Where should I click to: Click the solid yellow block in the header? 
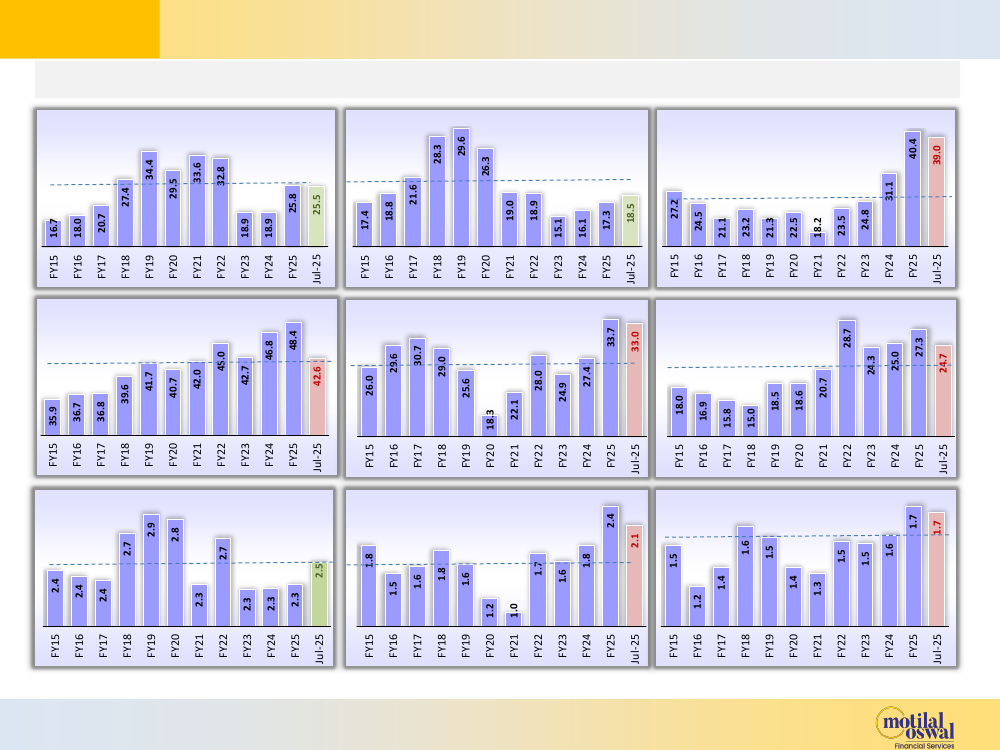pyautogui.click(x=79, y=29)
